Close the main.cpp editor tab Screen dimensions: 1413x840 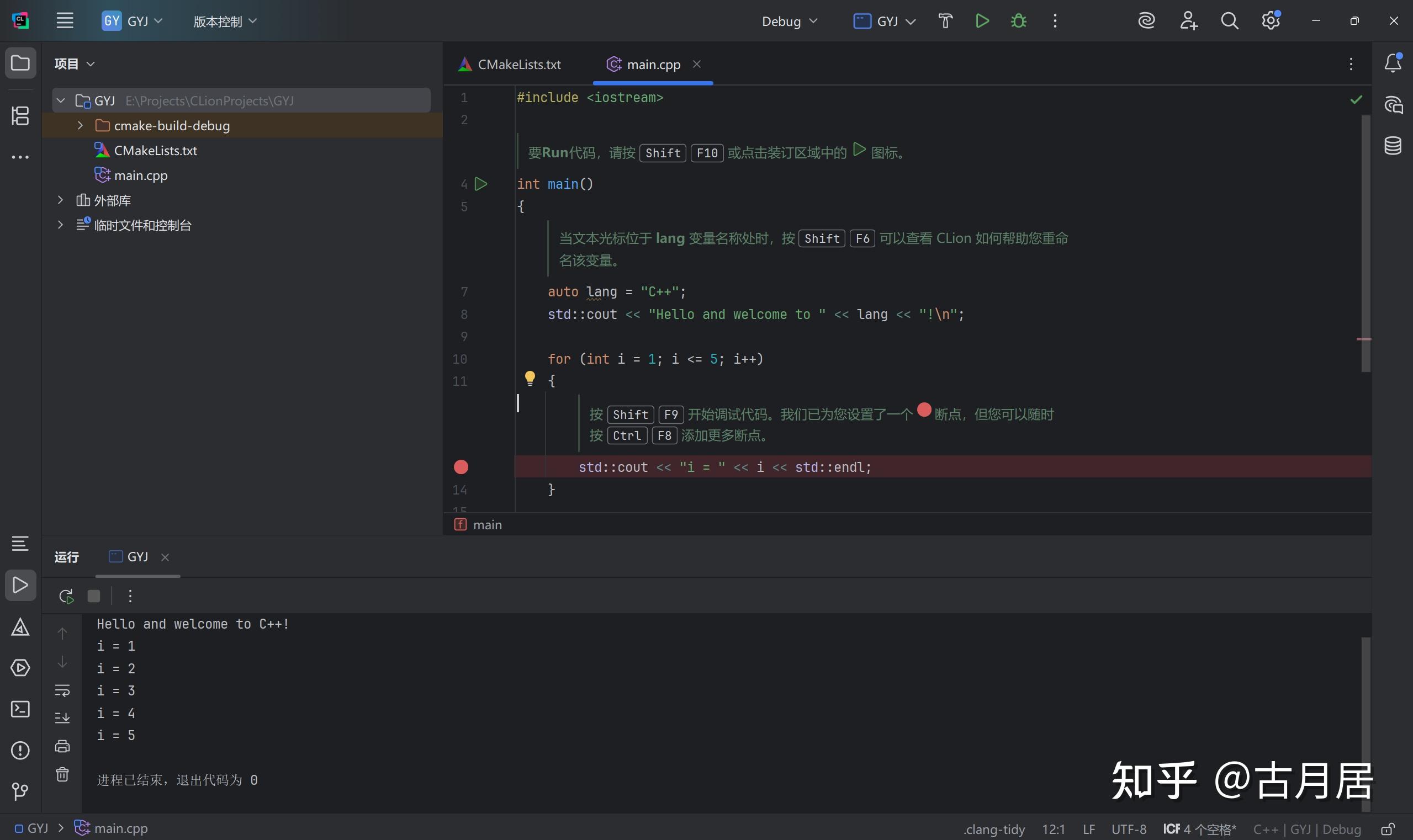(697, 64)
